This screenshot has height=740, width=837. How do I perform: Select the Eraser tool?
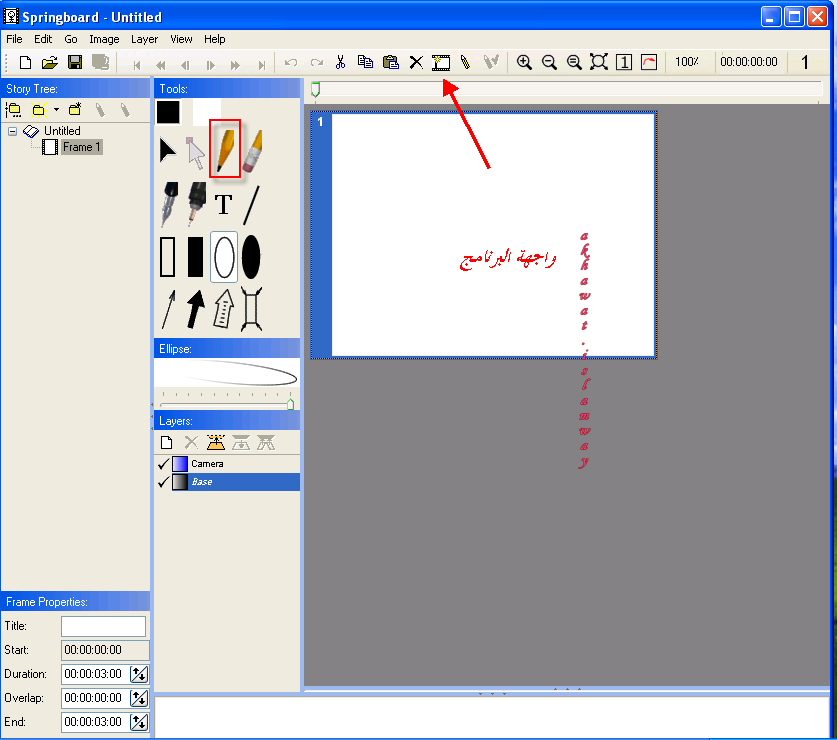(x=252, y=151)
